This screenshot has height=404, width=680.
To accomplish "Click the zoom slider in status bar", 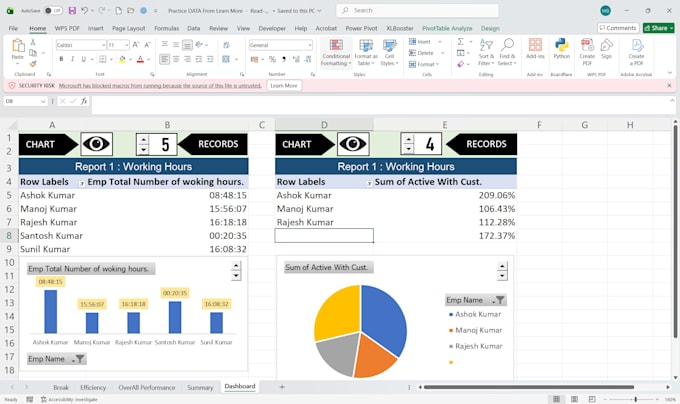I will tap(635, 399).
